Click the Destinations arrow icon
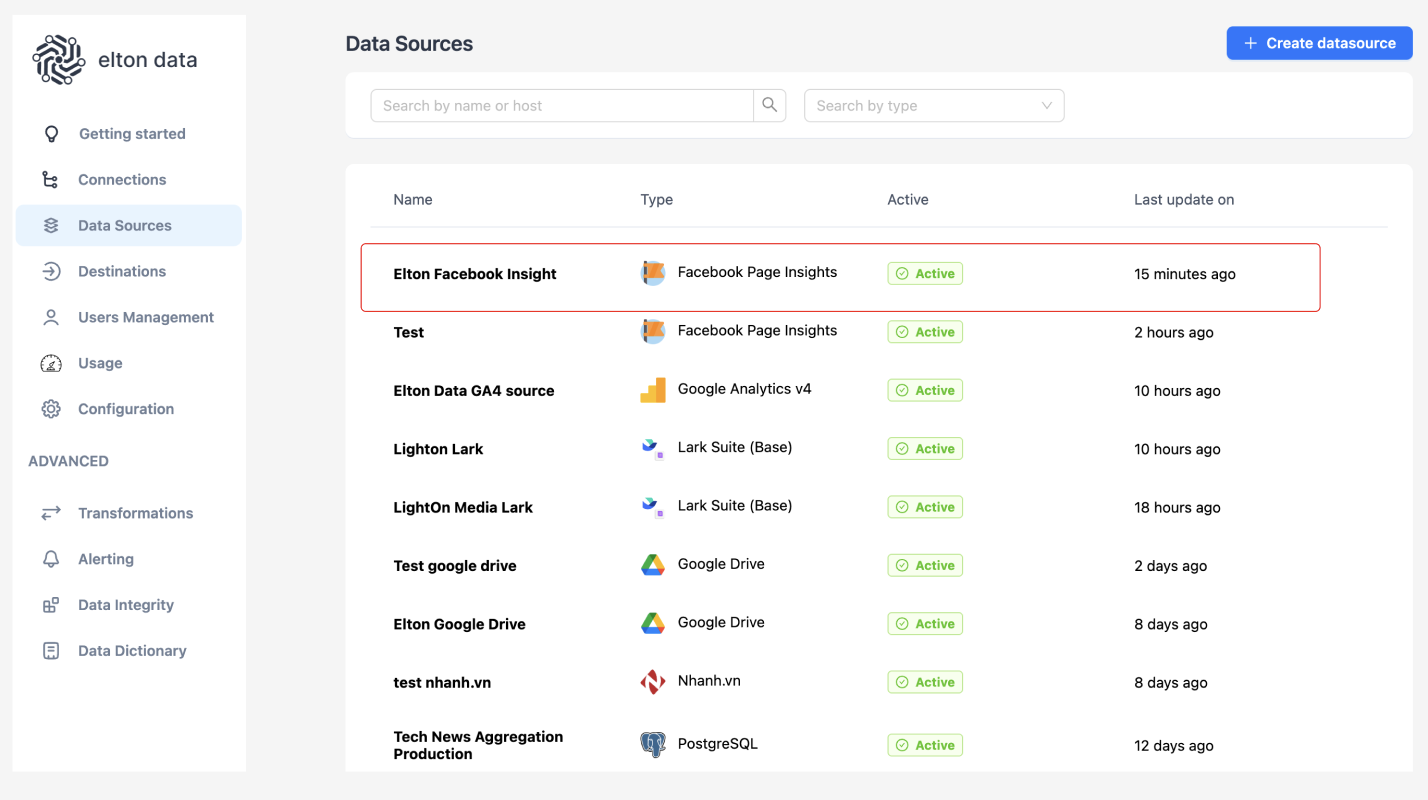This screenshot has width=1428, height=800. coord(50,271)
